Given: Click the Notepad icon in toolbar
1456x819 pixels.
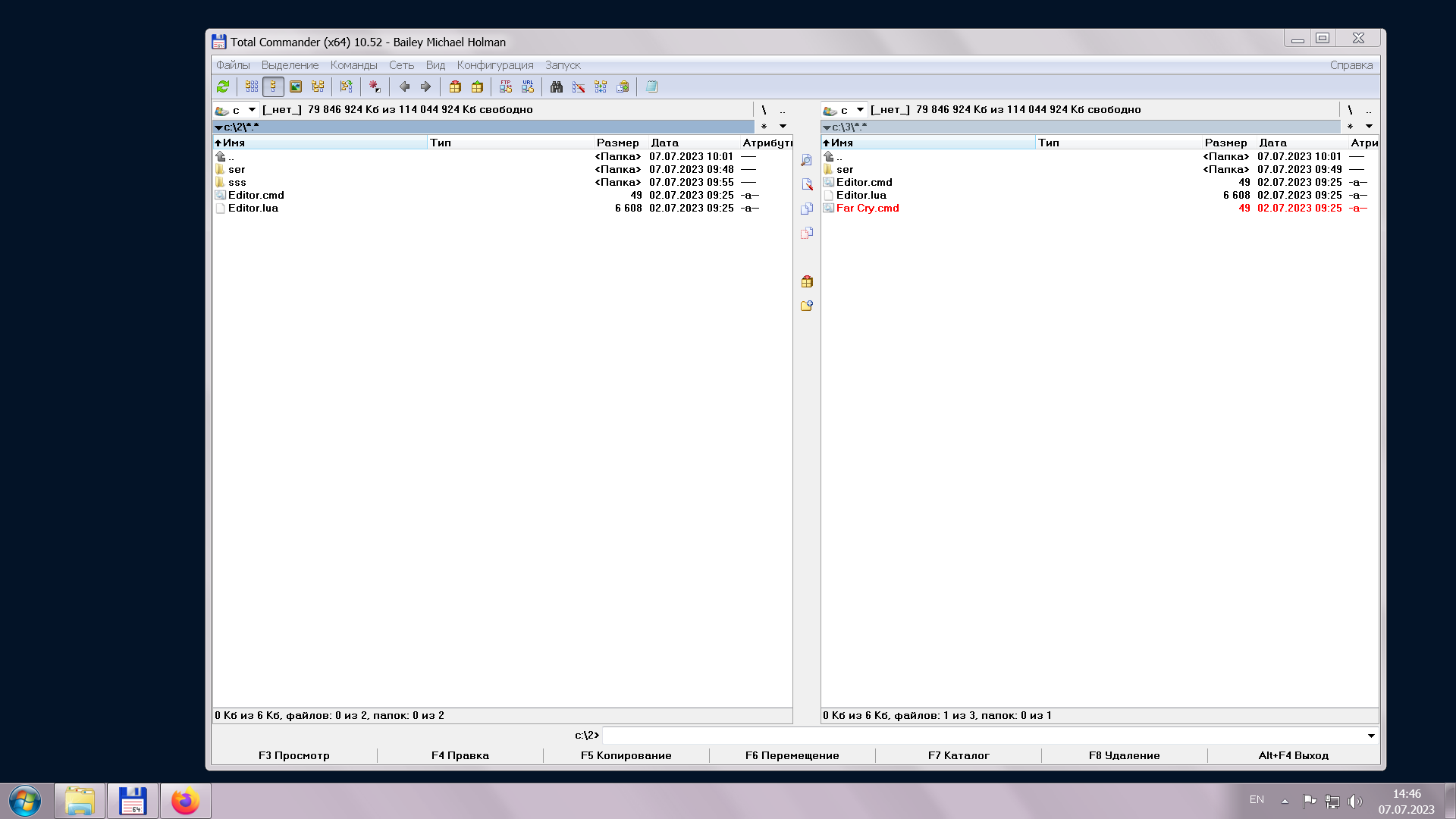Looking at the screenshot, I should (651, 86).
